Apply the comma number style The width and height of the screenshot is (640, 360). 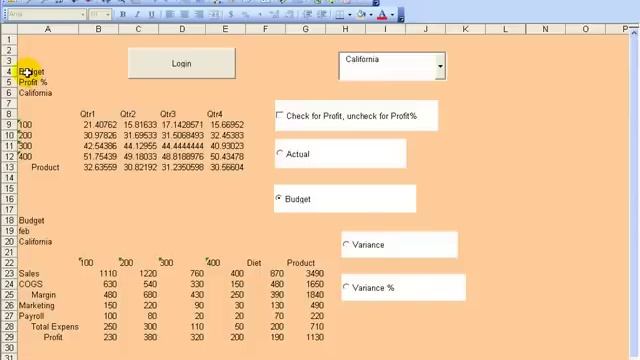[260, 14]
